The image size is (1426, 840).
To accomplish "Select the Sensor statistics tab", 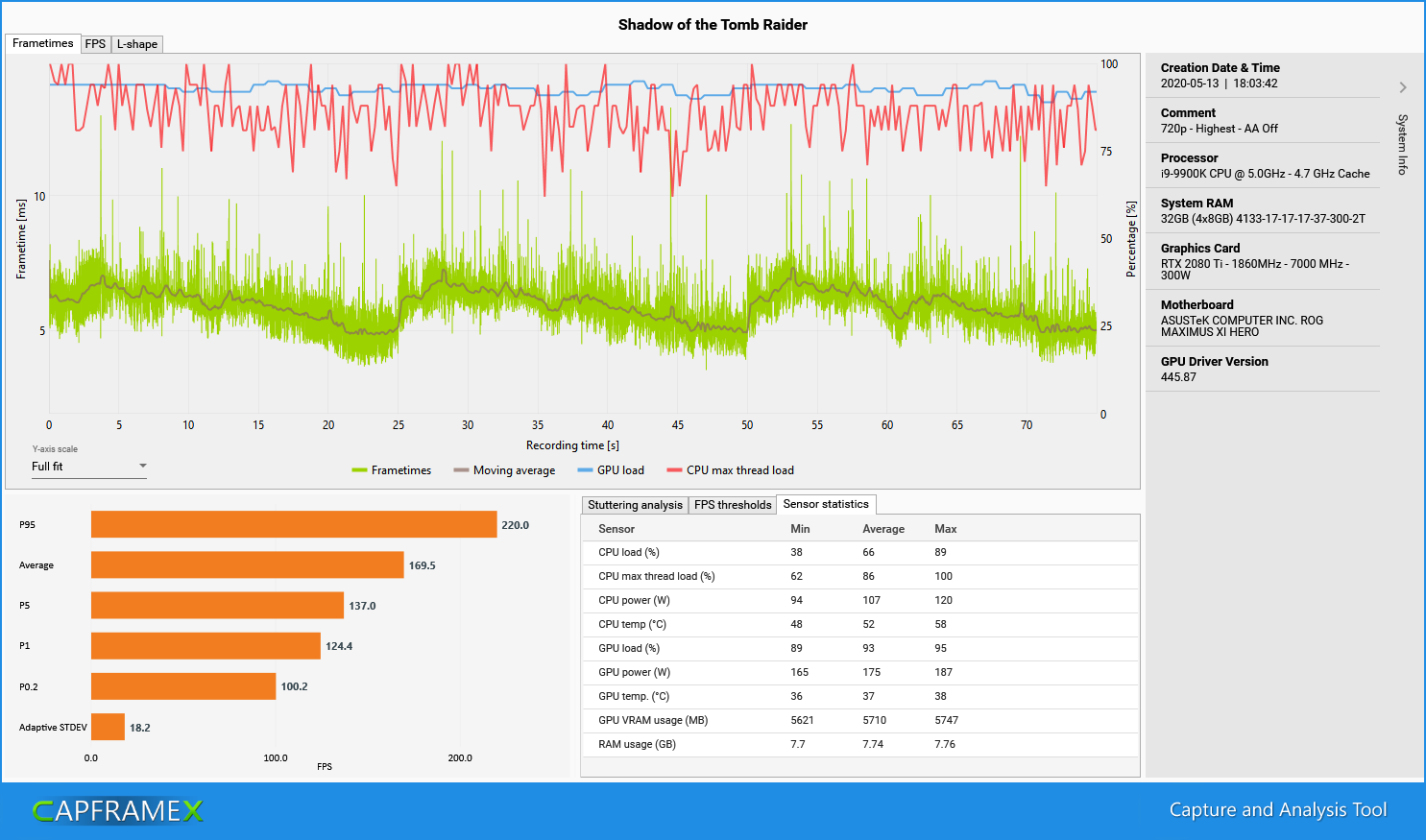I will (x=826, y=504).
